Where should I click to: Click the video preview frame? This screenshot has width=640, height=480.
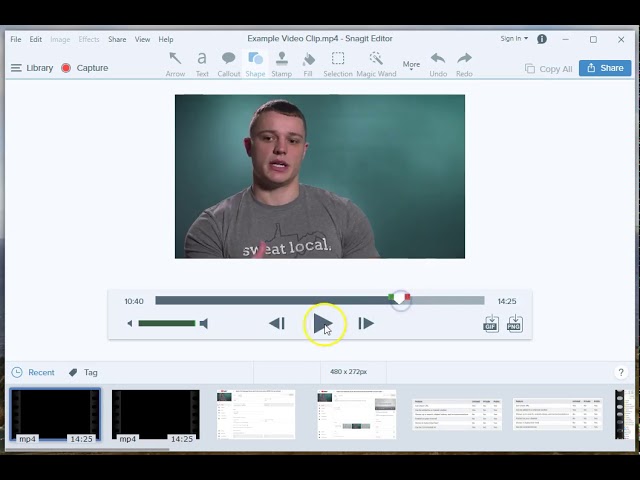pyautogui.click(x=320, y=176)
